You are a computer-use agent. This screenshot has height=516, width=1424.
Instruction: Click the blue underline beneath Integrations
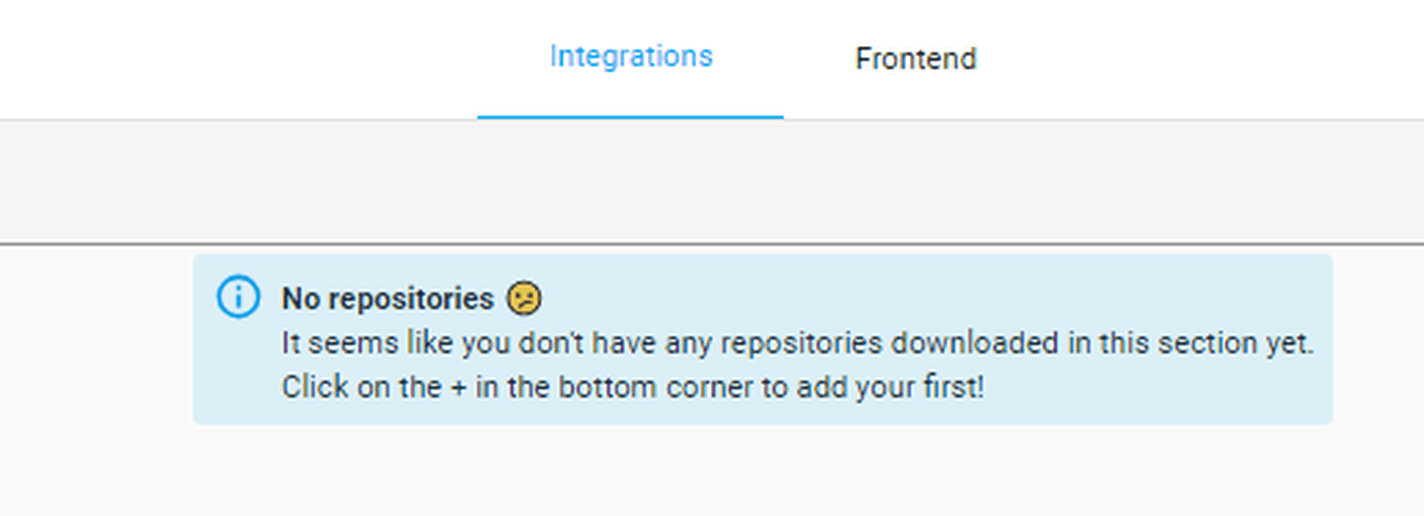631,117
